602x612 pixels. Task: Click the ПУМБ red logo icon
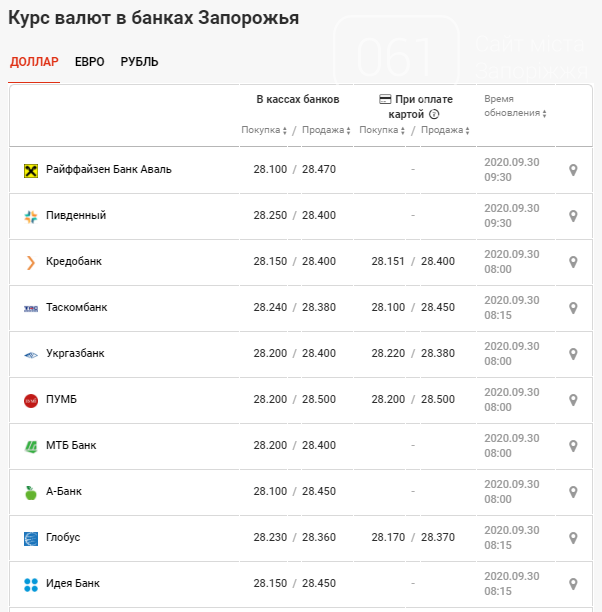click(x=30, y=400)
